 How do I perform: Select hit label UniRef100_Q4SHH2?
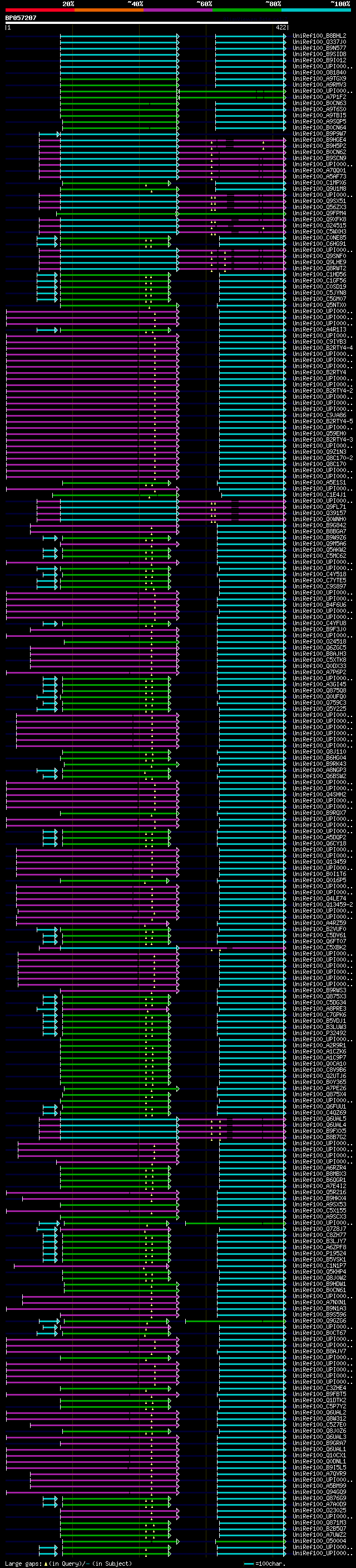tap(319, 794)
